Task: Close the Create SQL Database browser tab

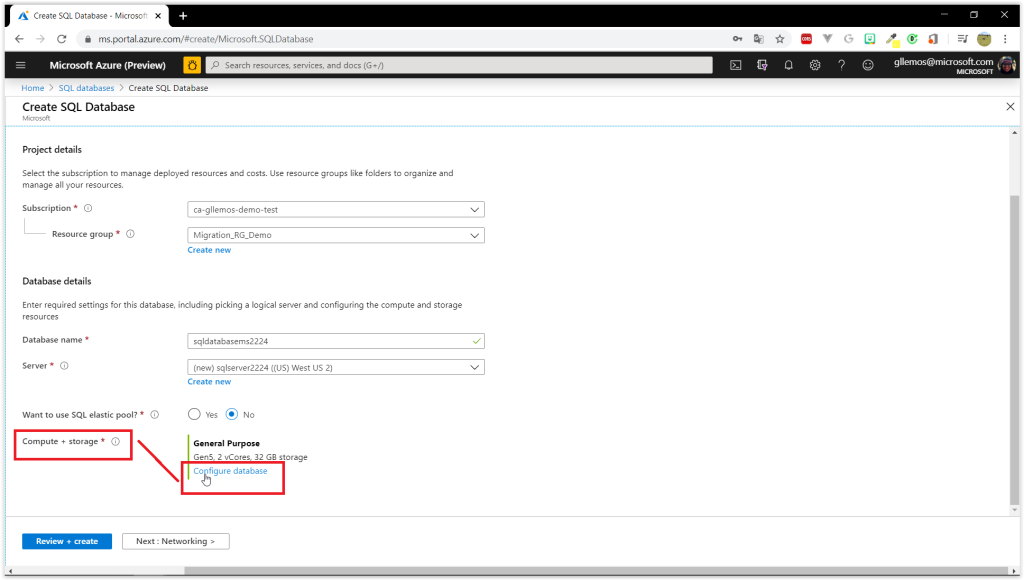Action: [158, 16]
